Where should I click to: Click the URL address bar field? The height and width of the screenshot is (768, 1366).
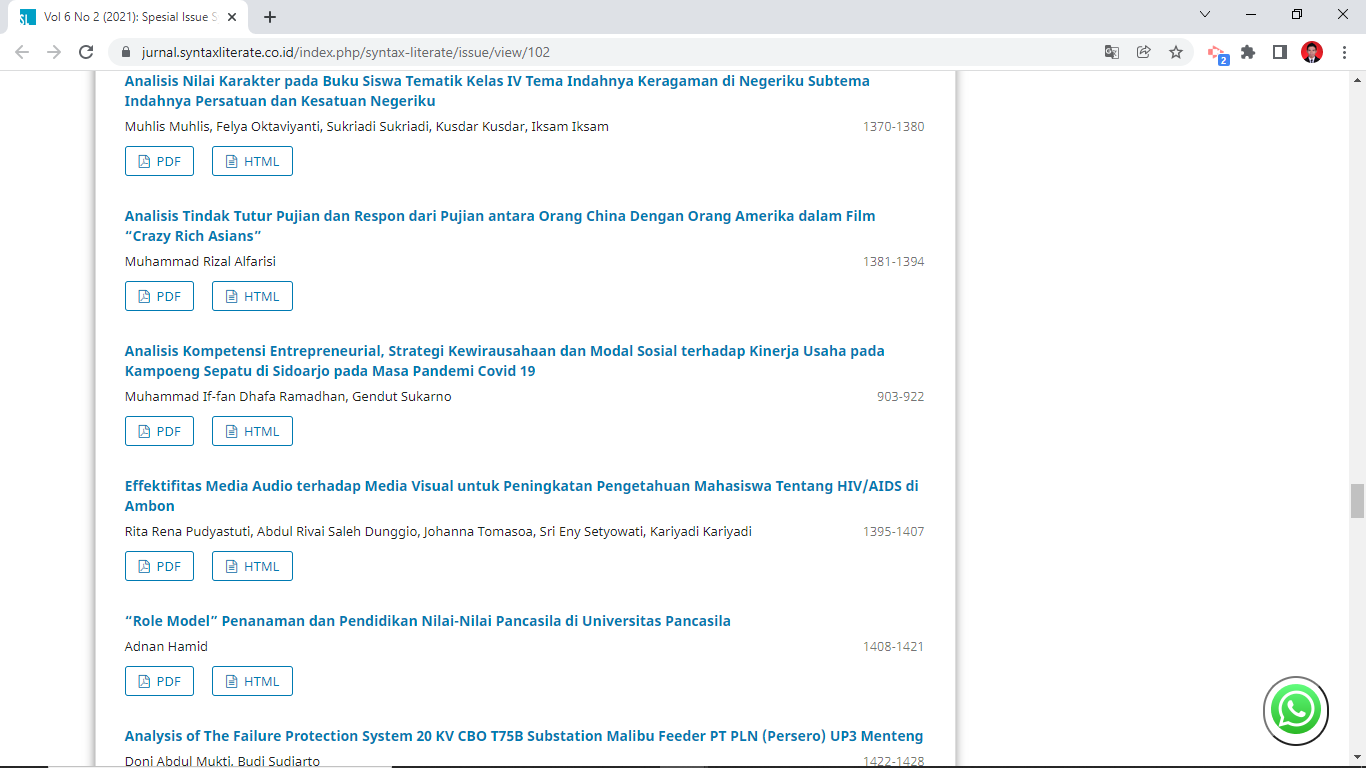pyautogui.click(x=600, y=53)
